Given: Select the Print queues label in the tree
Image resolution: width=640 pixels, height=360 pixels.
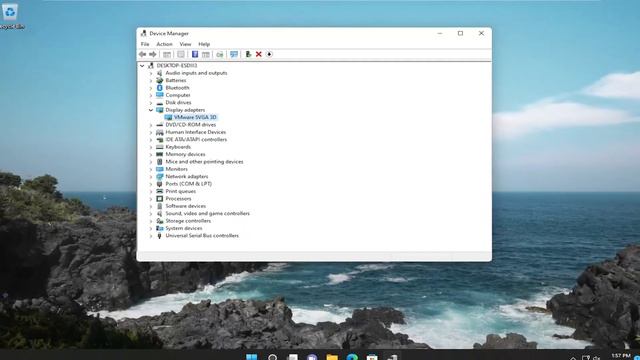Looking at the screenshot, I should (x=180, y=191).
